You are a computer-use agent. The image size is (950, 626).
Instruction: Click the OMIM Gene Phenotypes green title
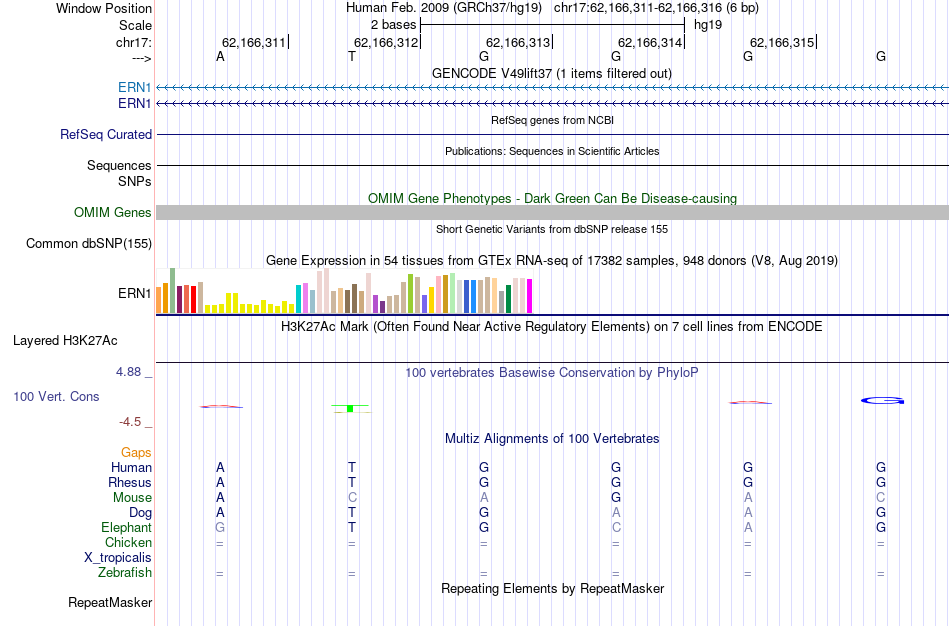click(x=553, y=199)
